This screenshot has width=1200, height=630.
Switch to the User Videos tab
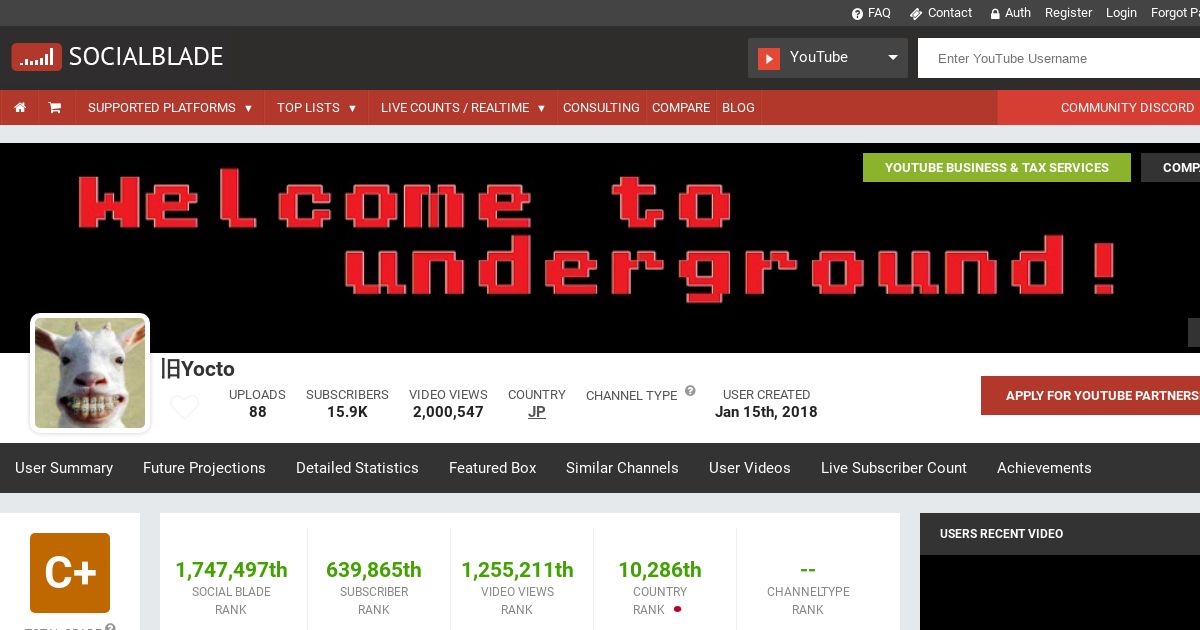[x=750, y=468]
